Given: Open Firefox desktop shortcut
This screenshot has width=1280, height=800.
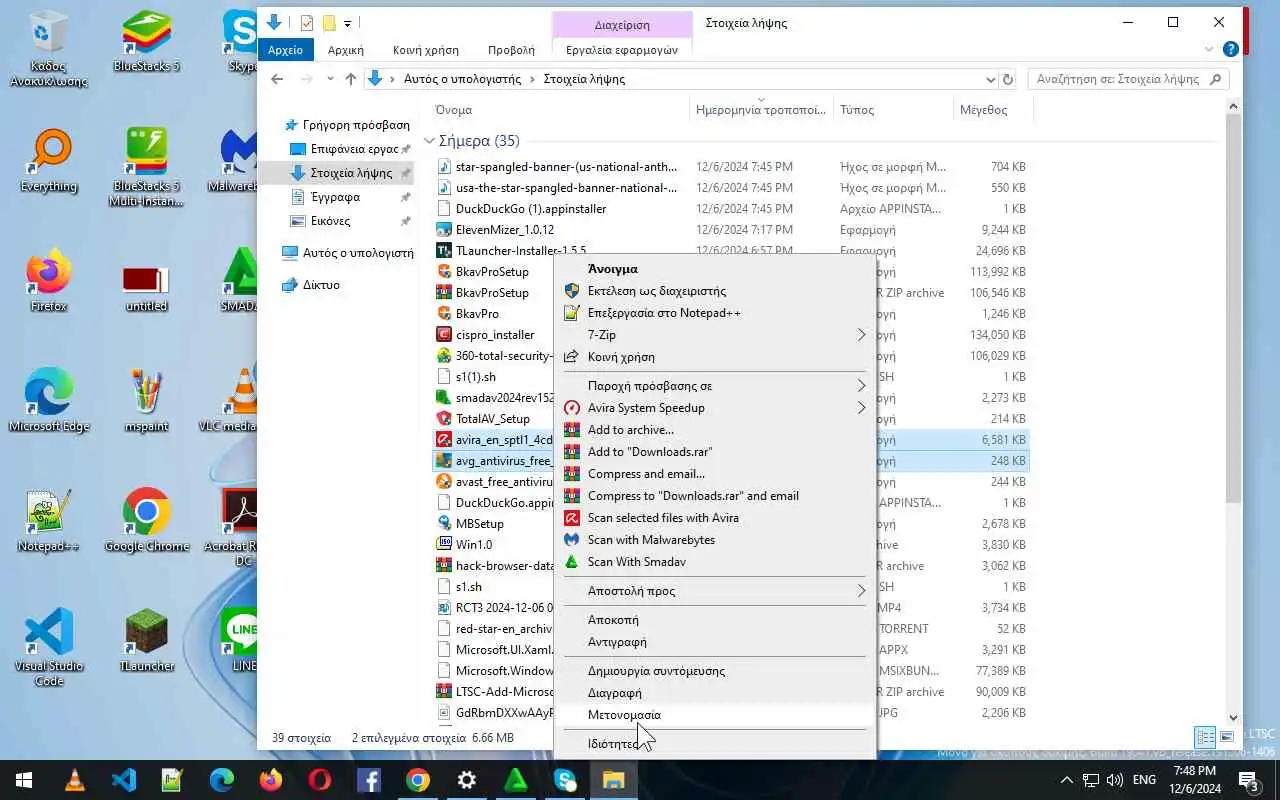Looking at the screenshot, I should click(x=48, y=281).
